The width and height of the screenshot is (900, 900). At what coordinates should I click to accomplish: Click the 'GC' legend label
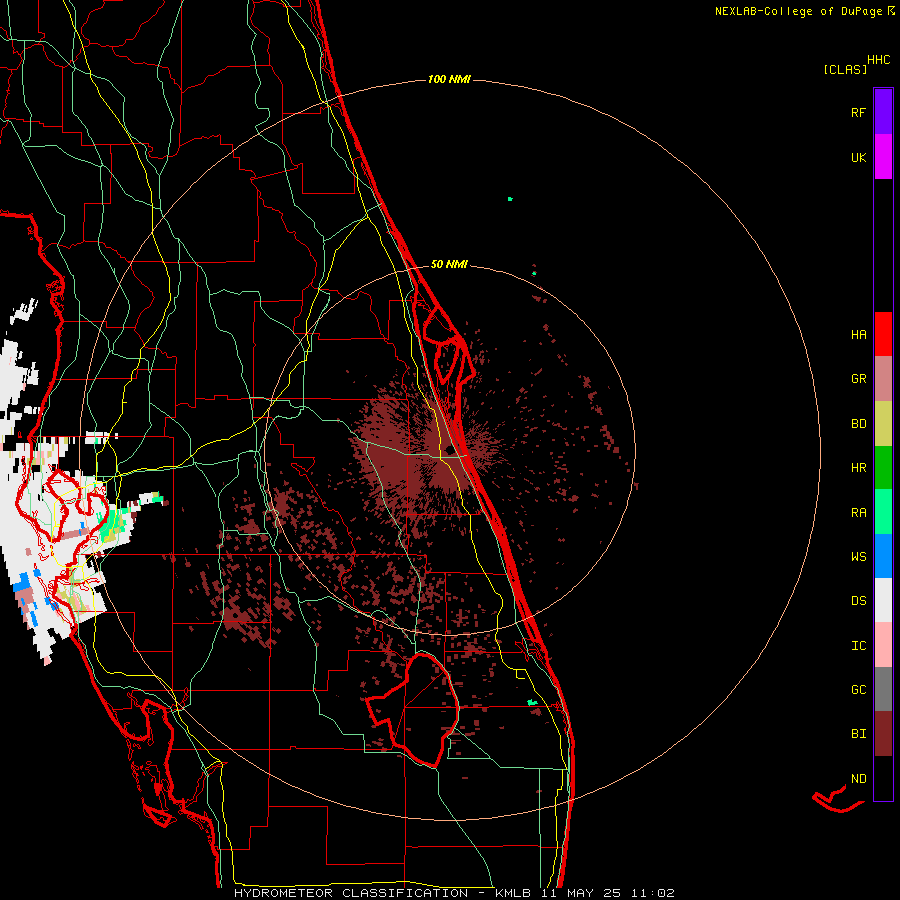pyautogui.click(x=858, y=690)
